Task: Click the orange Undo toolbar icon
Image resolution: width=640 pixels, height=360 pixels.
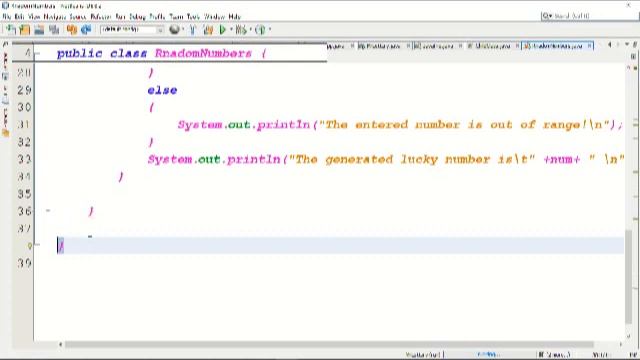Action: pos(72,29)
